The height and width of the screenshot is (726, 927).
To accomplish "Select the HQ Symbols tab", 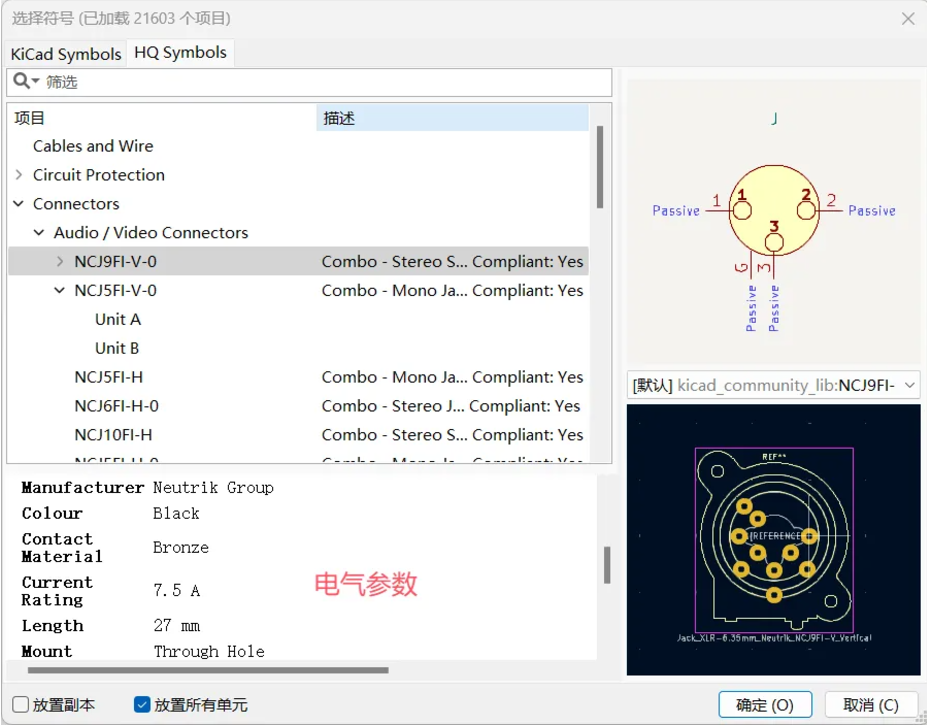I will pyautogui.click(x=180, y=53).
